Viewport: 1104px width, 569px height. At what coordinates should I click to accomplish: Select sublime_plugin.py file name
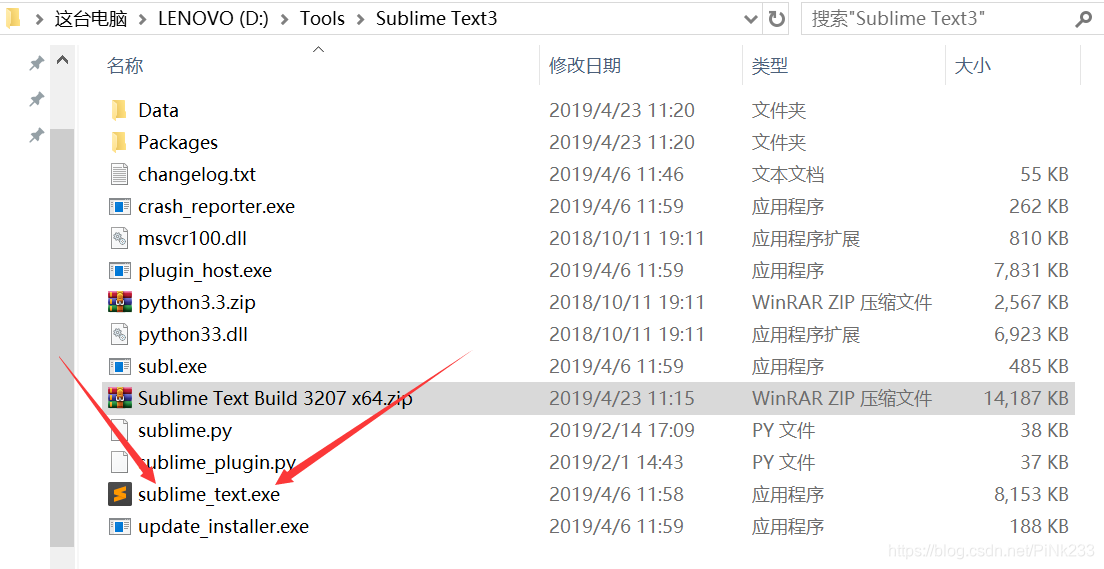(217, 463)
